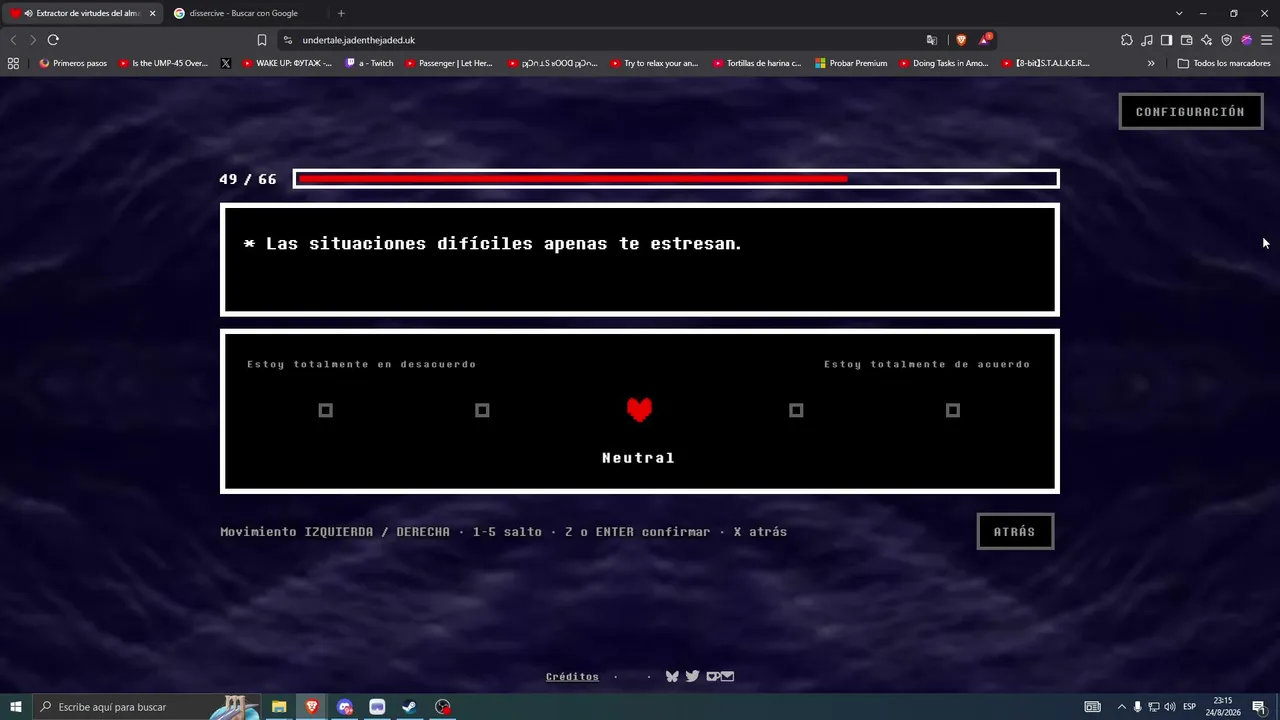The width and height of the screenshot is (1280, 720).
Task: Open the Créditos link
Action: point(572,677)
